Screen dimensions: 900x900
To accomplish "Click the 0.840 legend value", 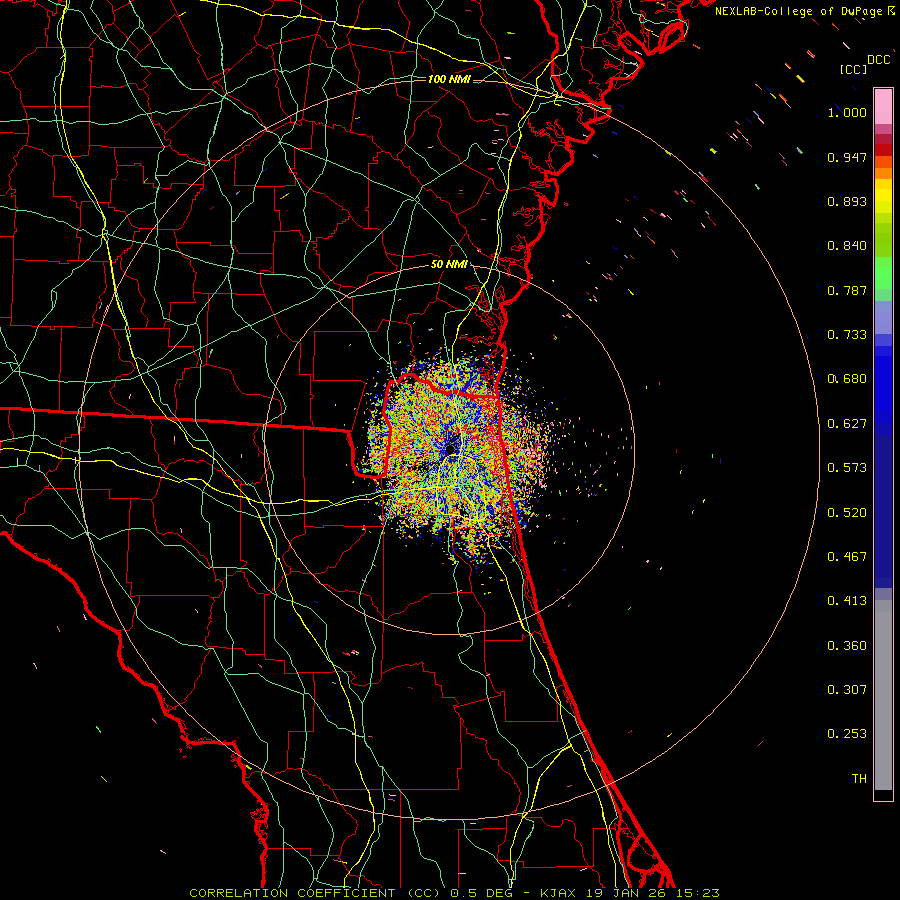I will (x=847, y=246).
